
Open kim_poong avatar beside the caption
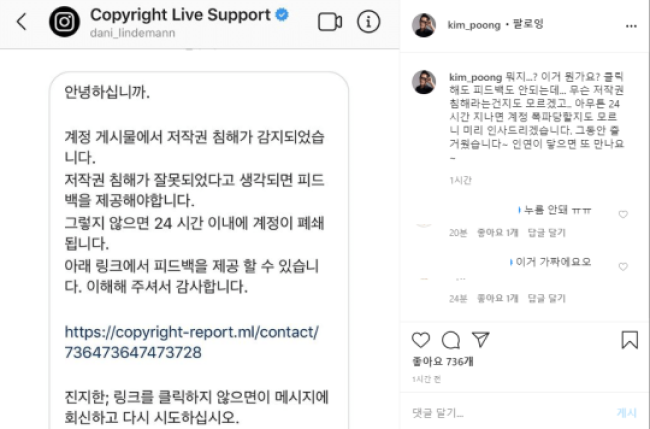point(424,82)
